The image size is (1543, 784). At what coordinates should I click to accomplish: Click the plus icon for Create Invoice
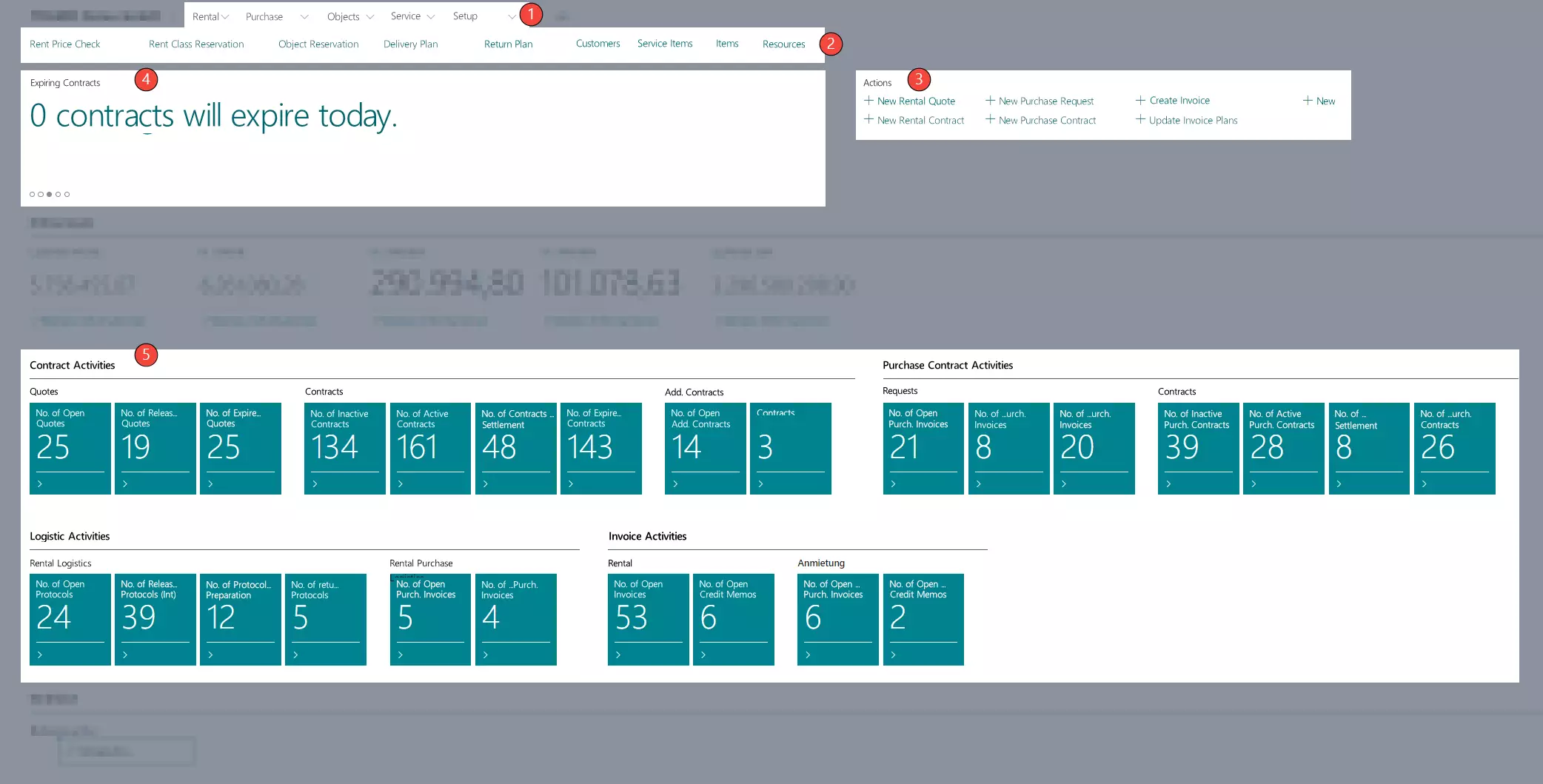1141,99
